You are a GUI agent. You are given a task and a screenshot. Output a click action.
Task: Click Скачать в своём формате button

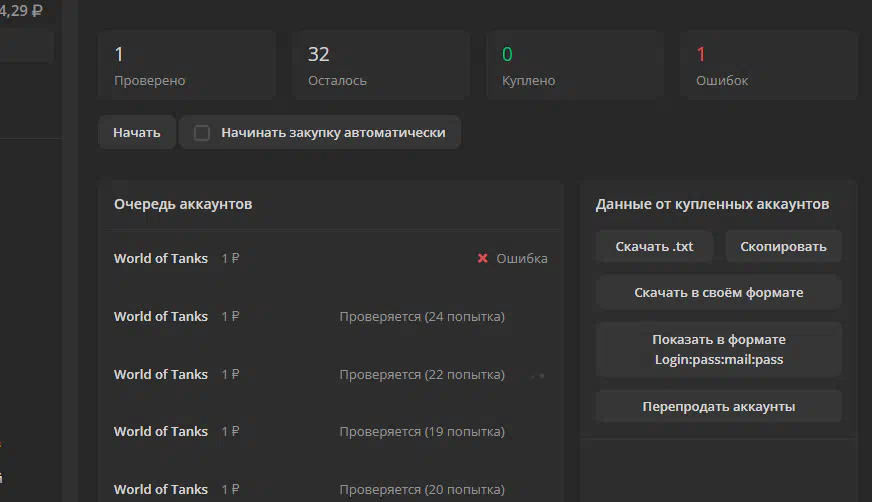719,292
